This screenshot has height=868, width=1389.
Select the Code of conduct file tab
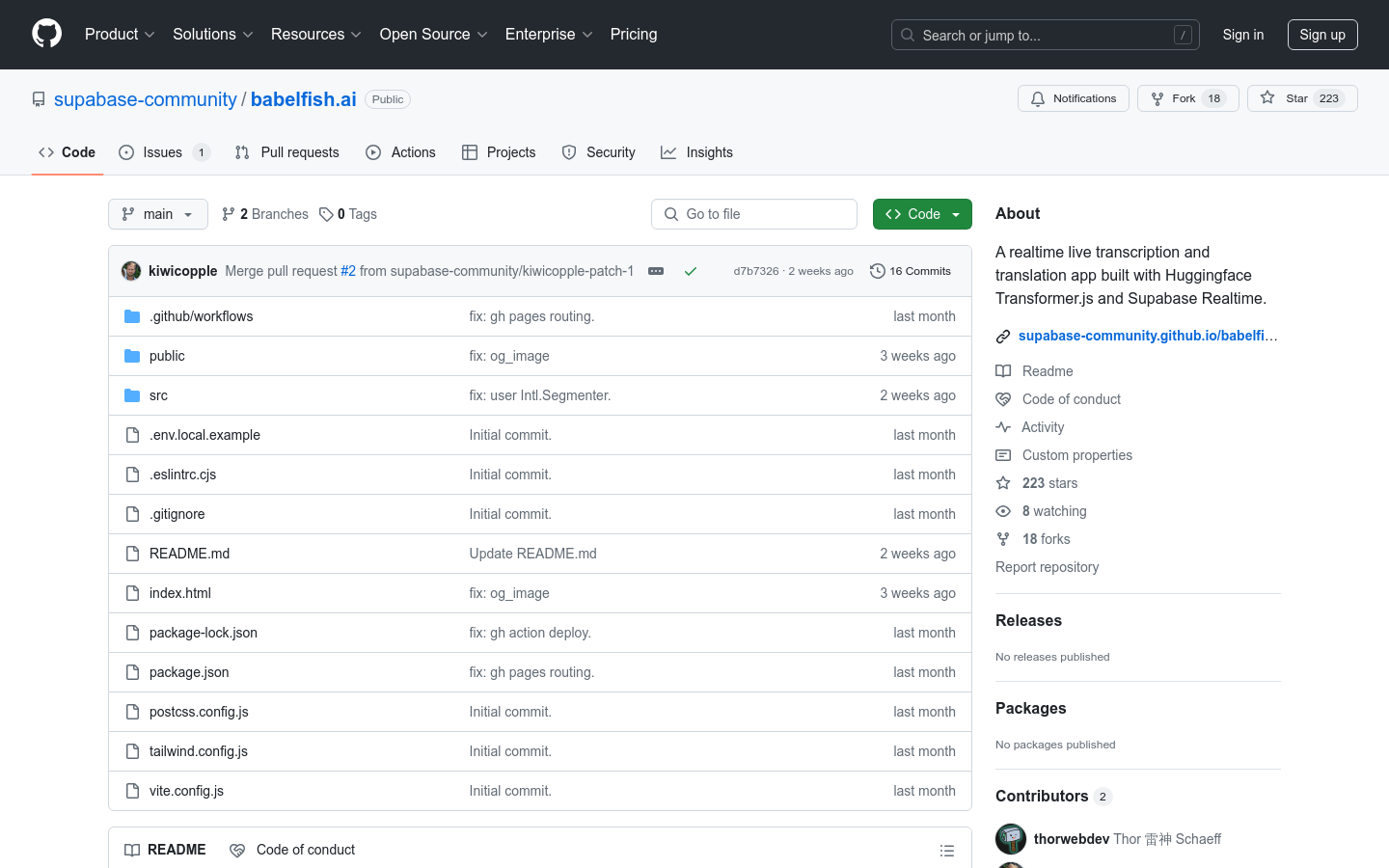tap(292, 850)
